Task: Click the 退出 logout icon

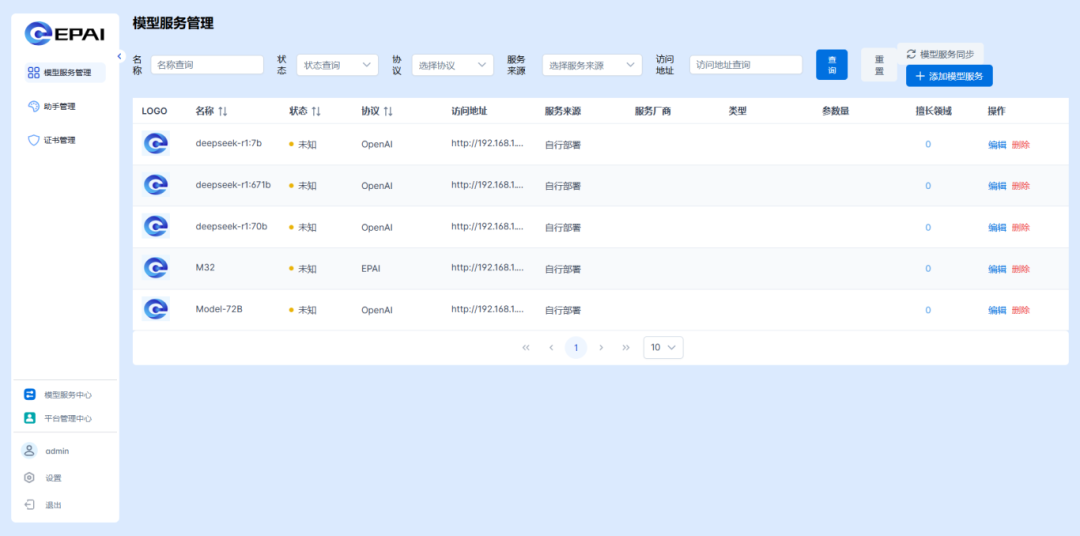Action: (30, 505)
